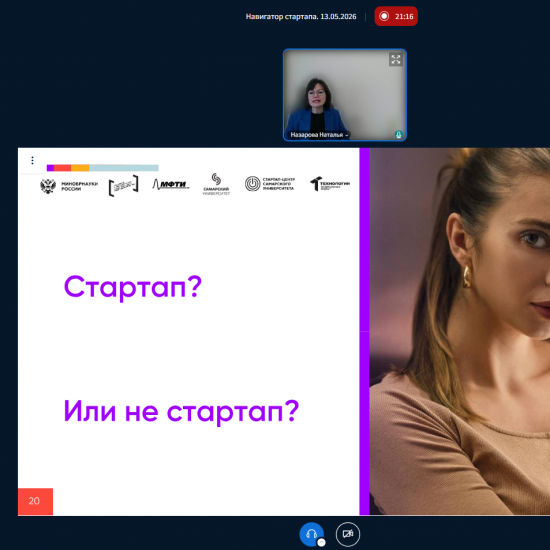This screenshot has height=550, width=550.
Task: Click the 21:16 recording timer
Action: 404,16
